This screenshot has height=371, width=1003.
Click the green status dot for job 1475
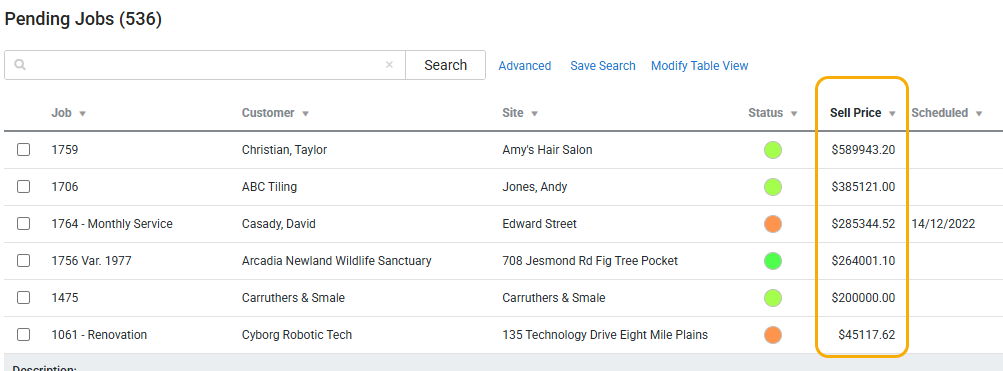click(x=773, y=298)
